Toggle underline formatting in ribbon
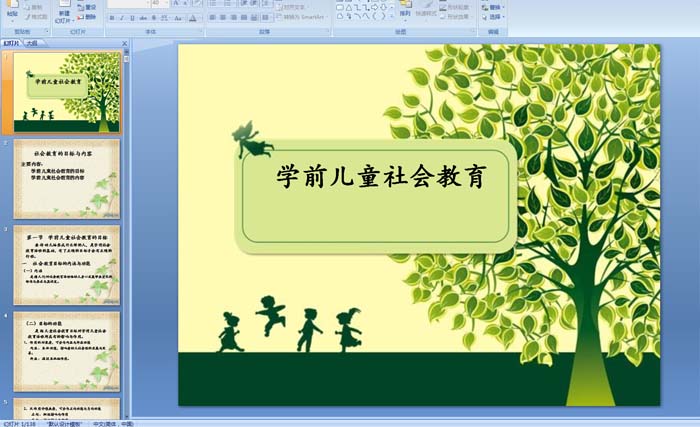The image size is (700, 427). 132,18
